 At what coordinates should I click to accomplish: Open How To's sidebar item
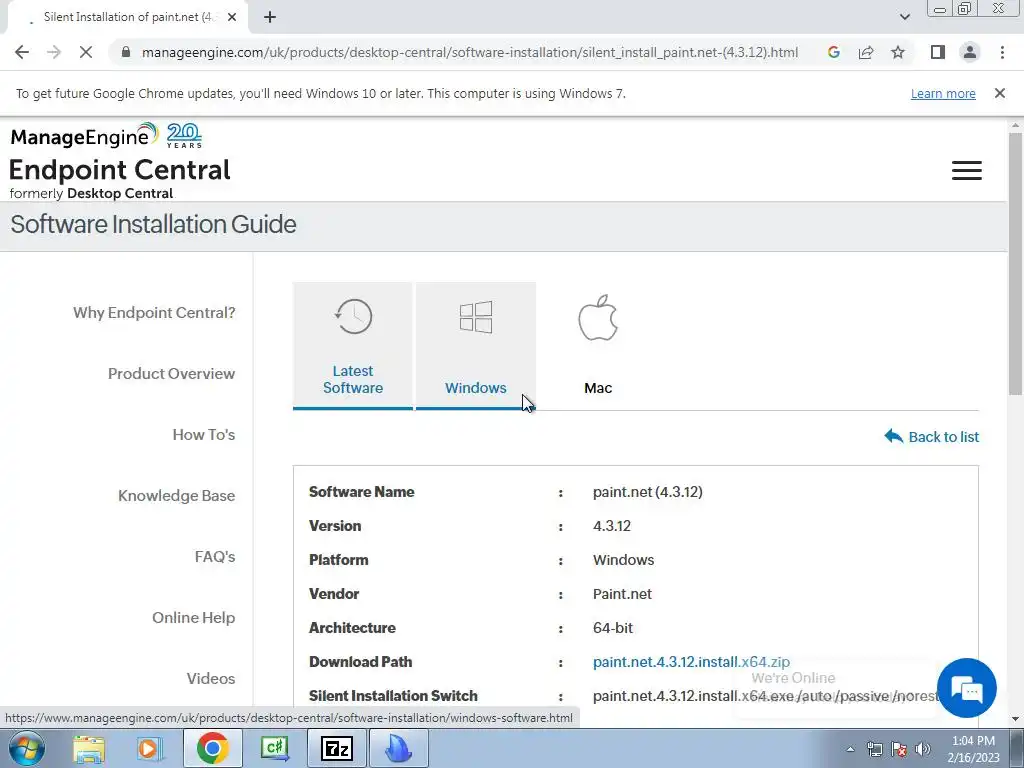click(204, 434)
